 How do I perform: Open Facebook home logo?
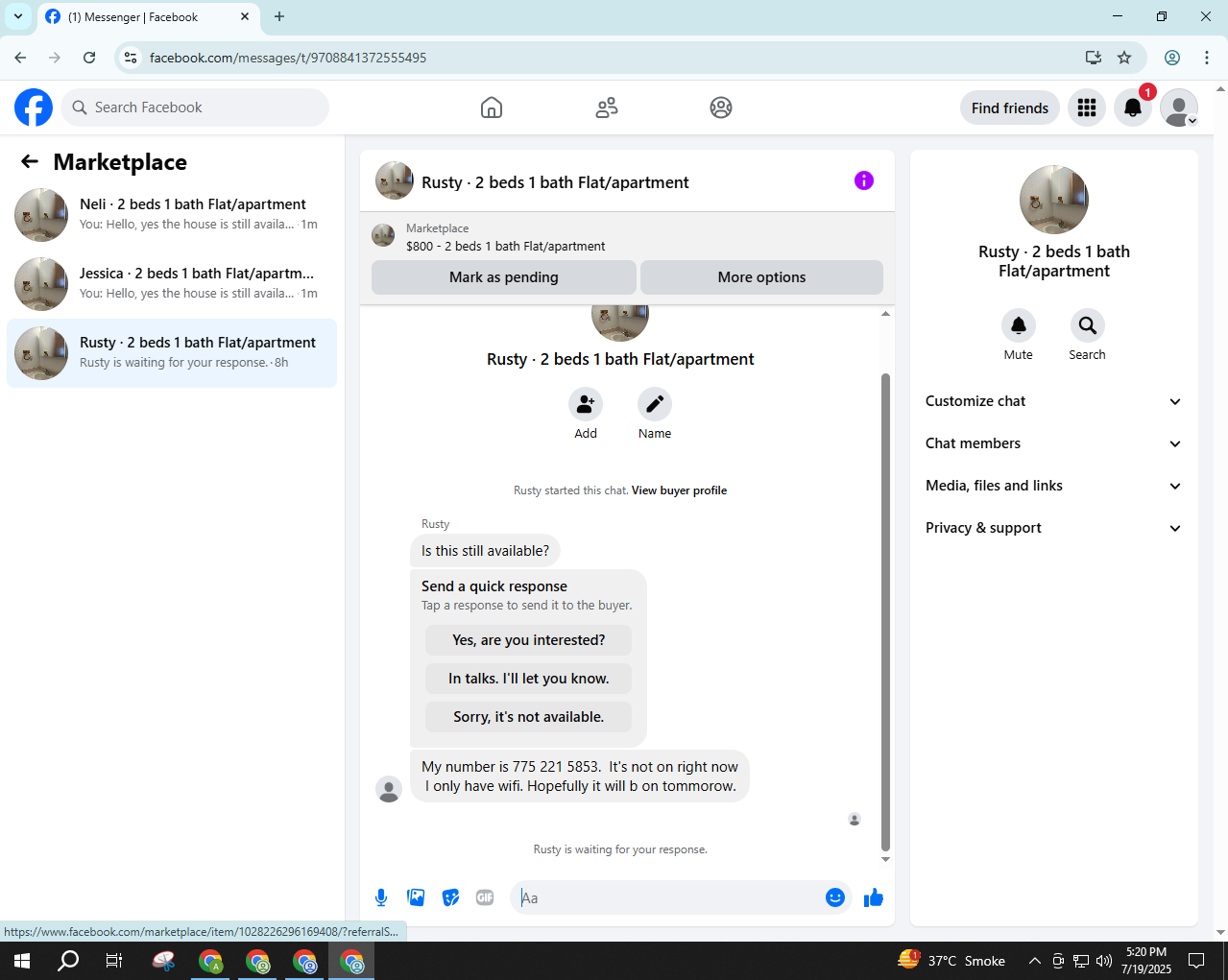pyautogui.click(x=34, y=108)
